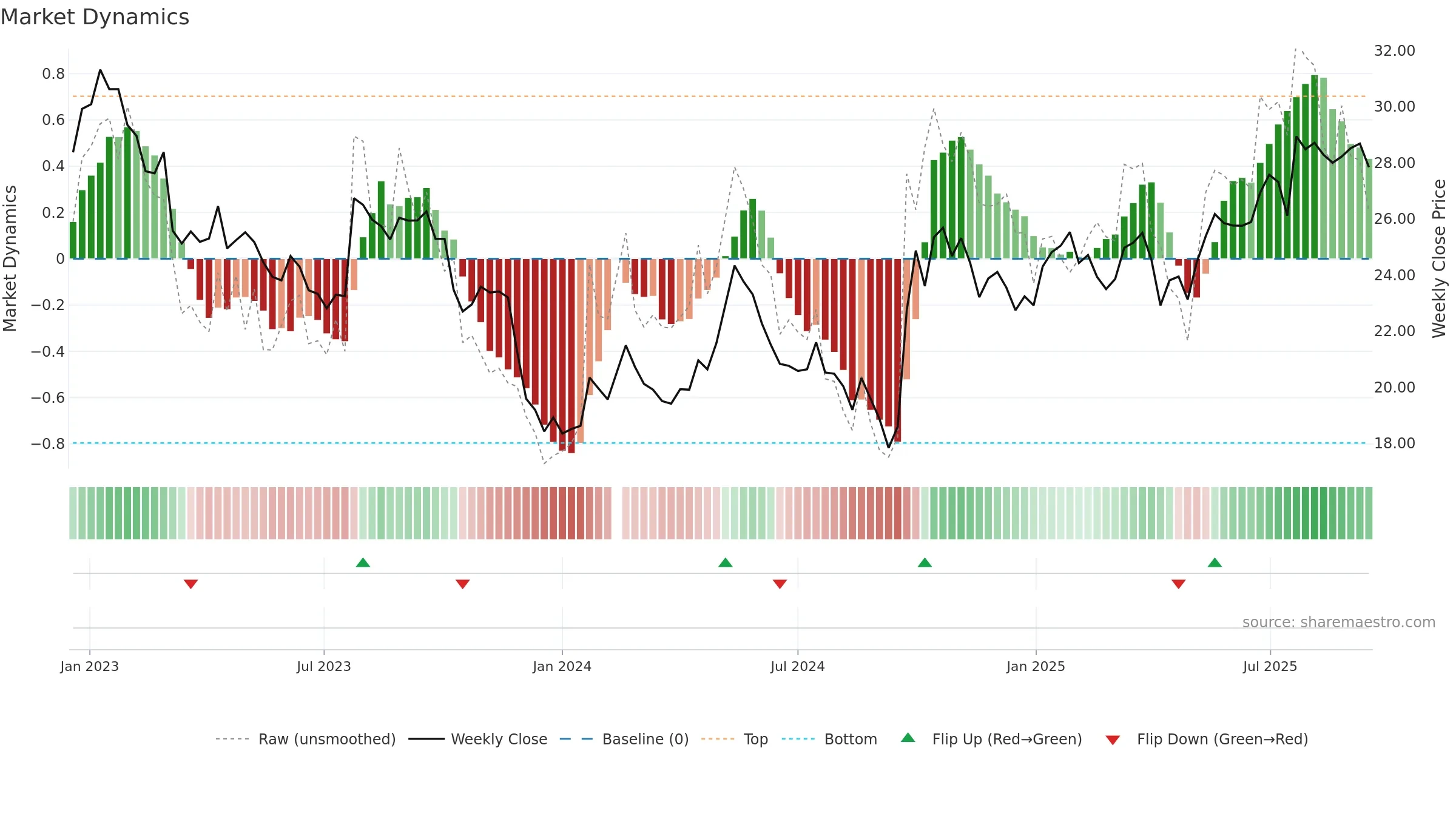The height and width of the screenshot is (819, 1456).
Task: Toggle Flip Up (Red→Green) legend label
Action: 1007,739
